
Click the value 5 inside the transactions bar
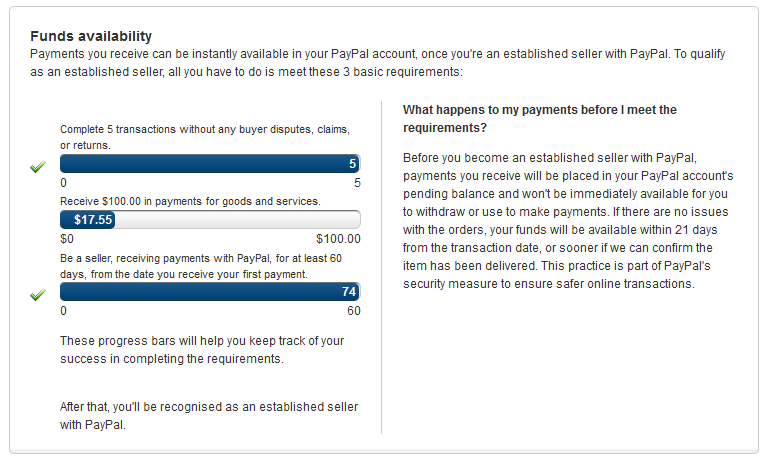click(x=352, y=164)
